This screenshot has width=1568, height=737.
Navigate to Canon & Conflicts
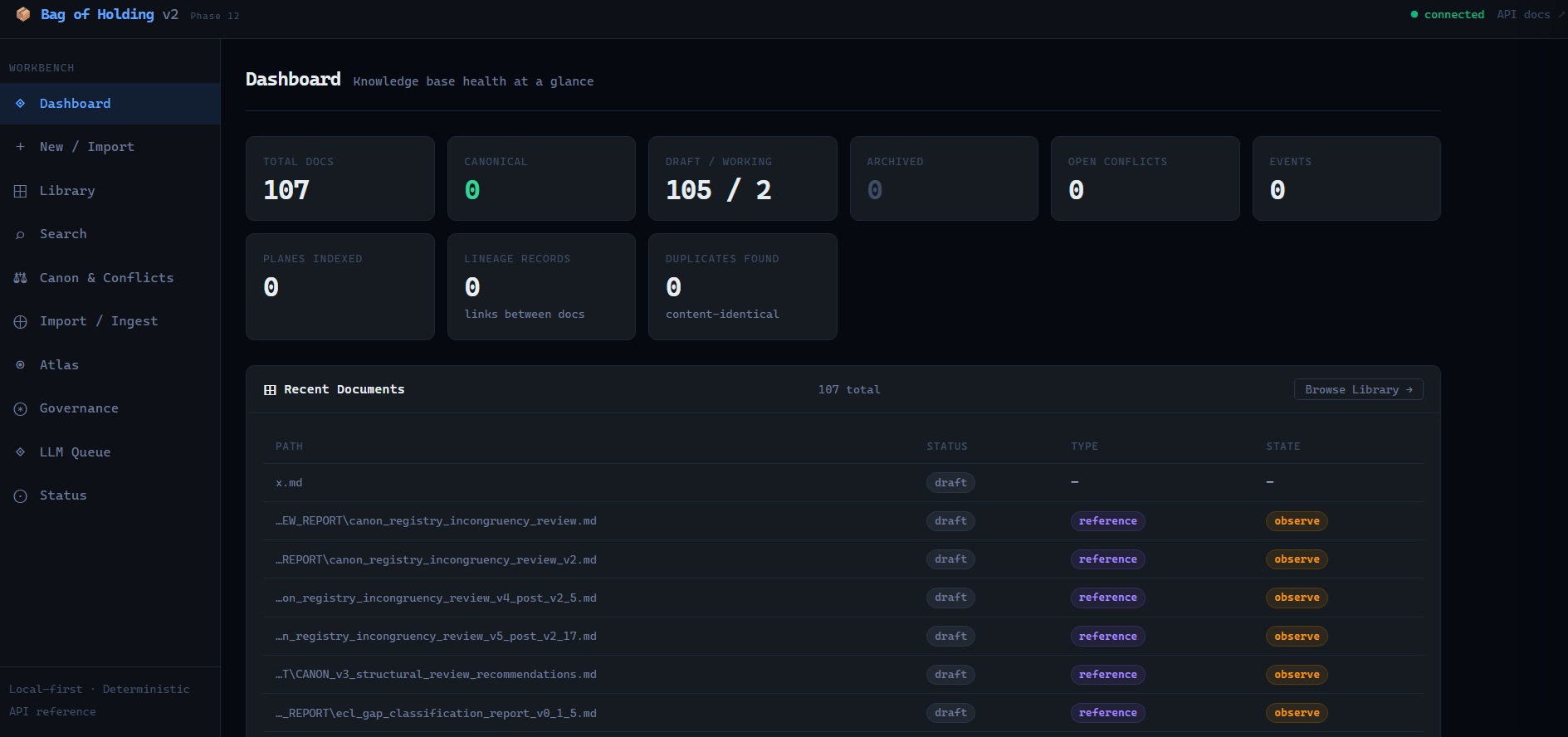click(x=110, y=278)
